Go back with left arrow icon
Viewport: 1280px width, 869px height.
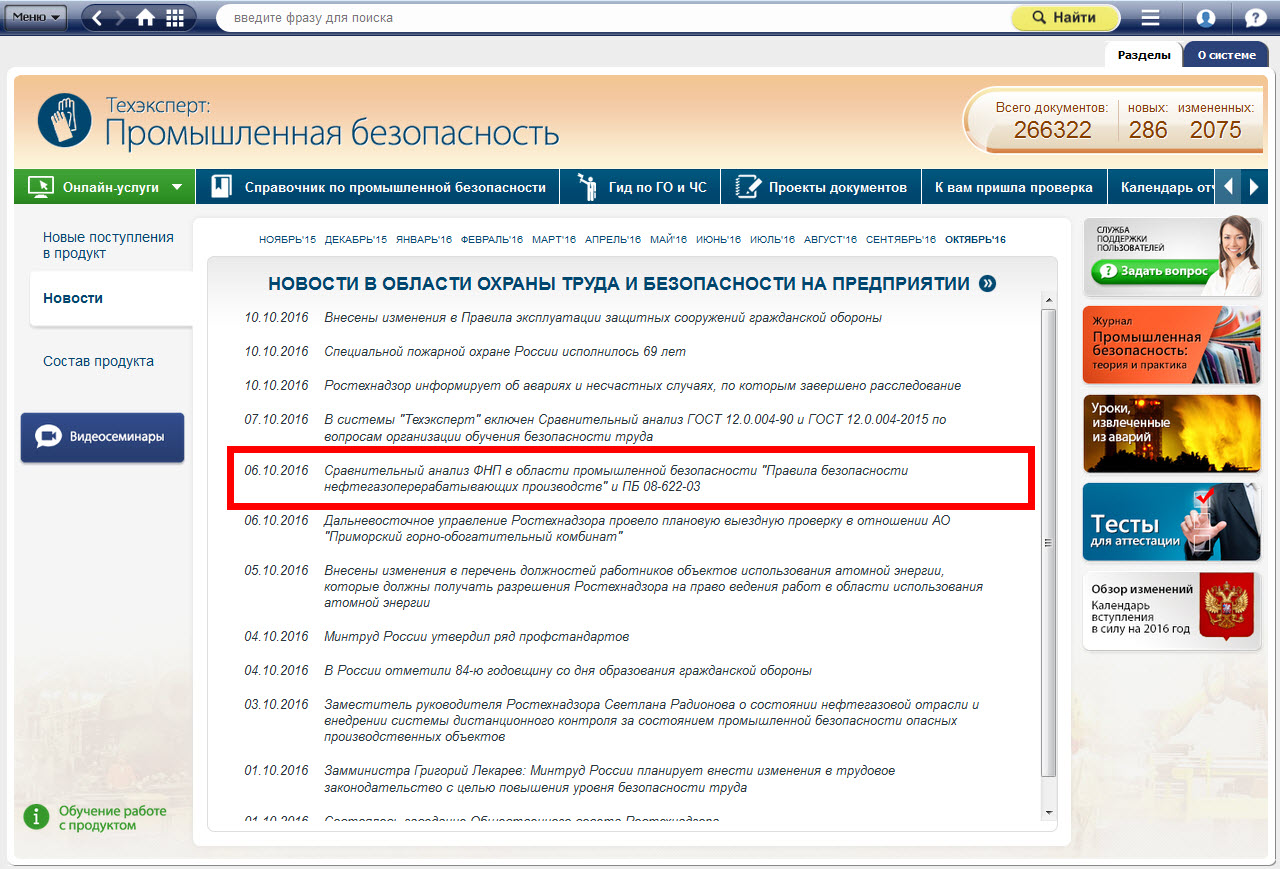98,18
